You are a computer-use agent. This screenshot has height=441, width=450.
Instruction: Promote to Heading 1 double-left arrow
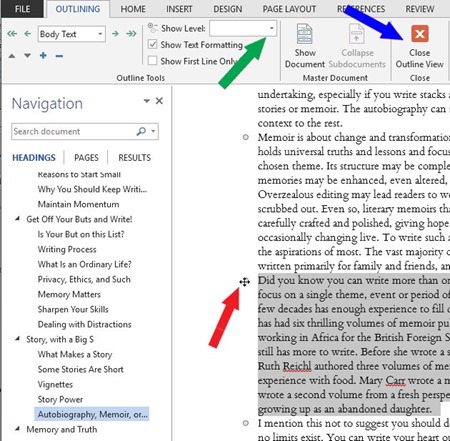pyautogui.click(x=12, y=34)
